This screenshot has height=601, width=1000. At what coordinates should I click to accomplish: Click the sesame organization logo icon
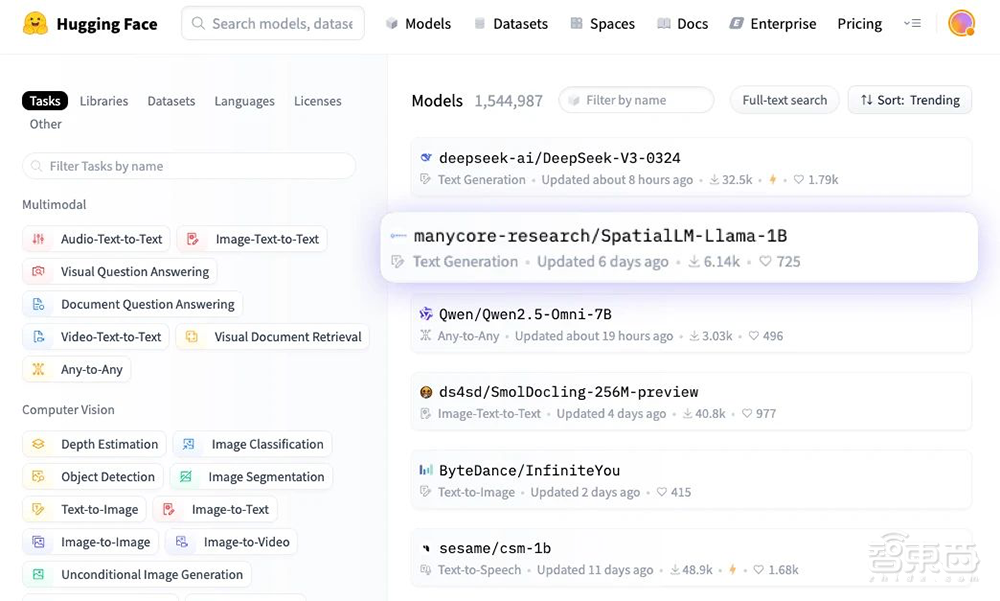pos(426,548)
